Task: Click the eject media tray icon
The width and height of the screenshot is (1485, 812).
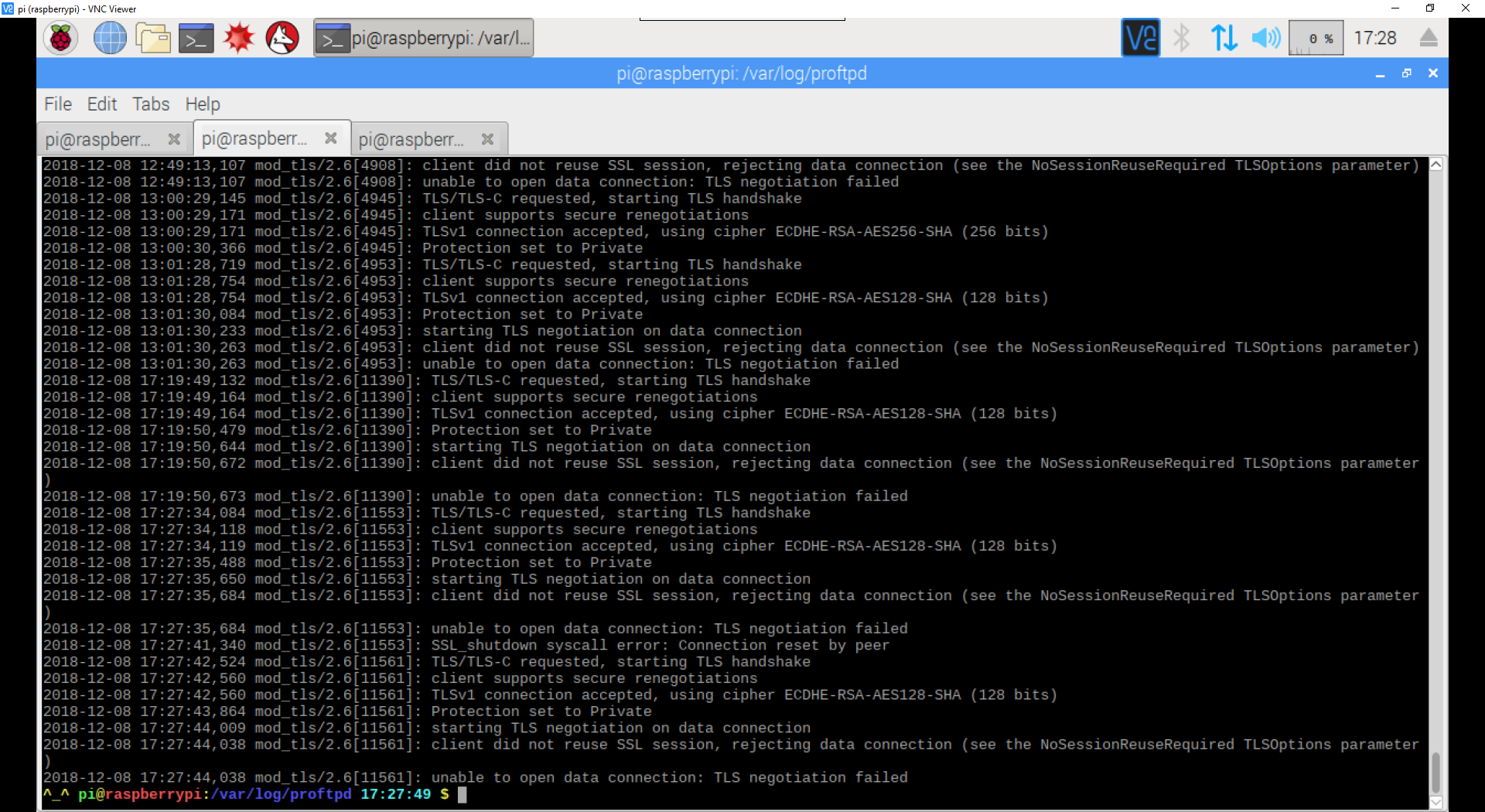Action: pyautogui.click(x=1429, y=38)
